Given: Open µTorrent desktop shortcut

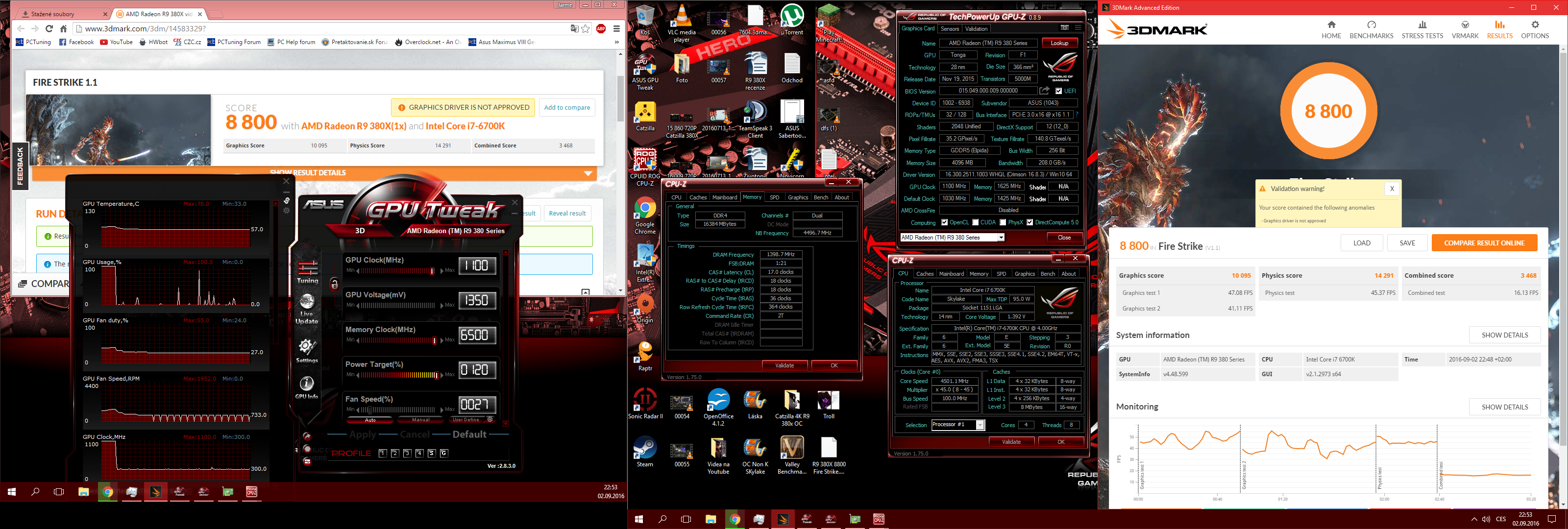Looking at the screenshot, I should (x=791, y=20).
